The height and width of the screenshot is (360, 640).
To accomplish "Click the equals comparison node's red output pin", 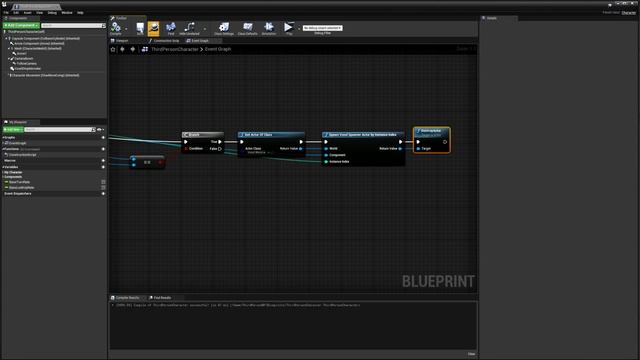I will [x=160, y=162].
